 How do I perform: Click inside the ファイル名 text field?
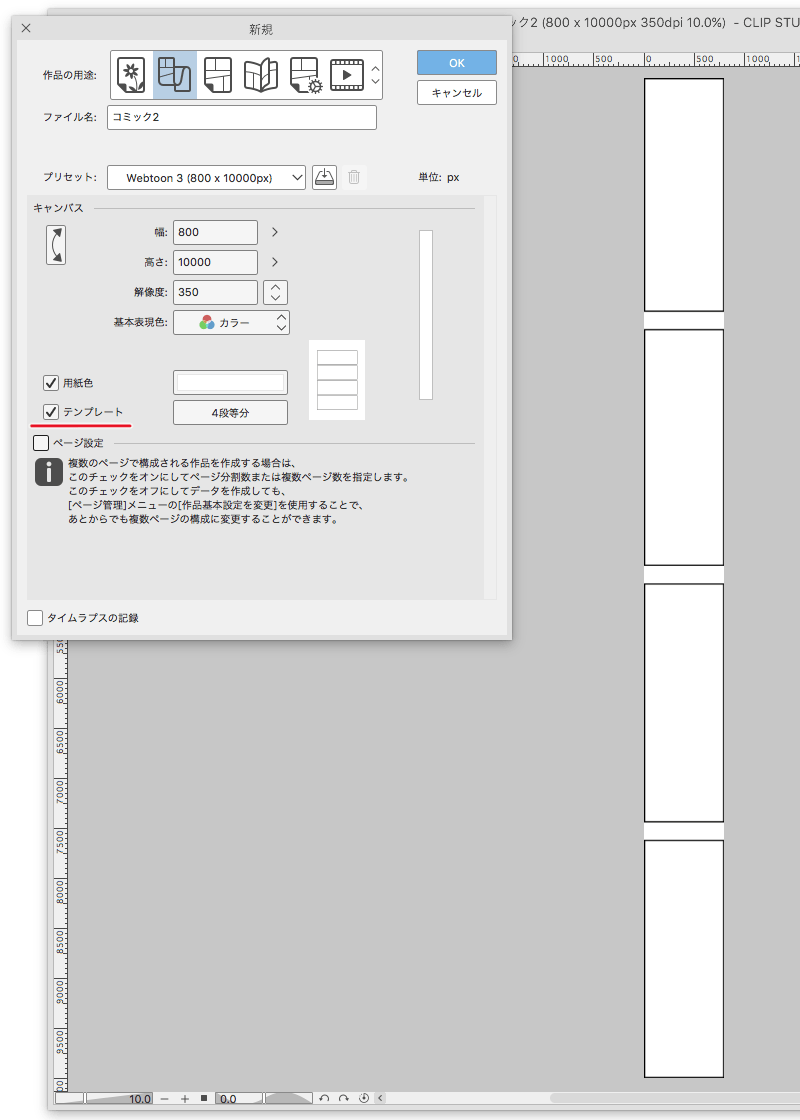pos(240,117)
